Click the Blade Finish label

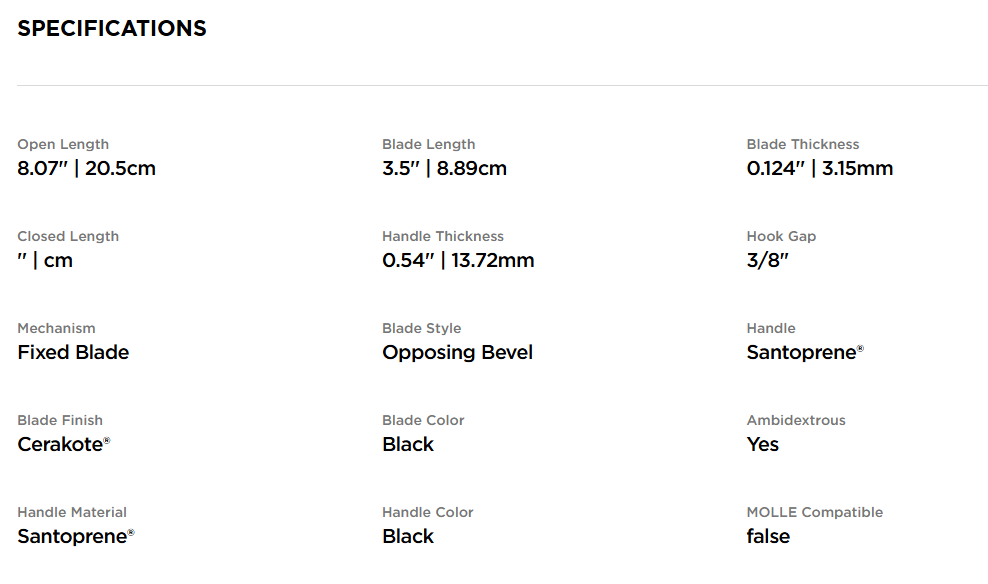click(60, 420)
